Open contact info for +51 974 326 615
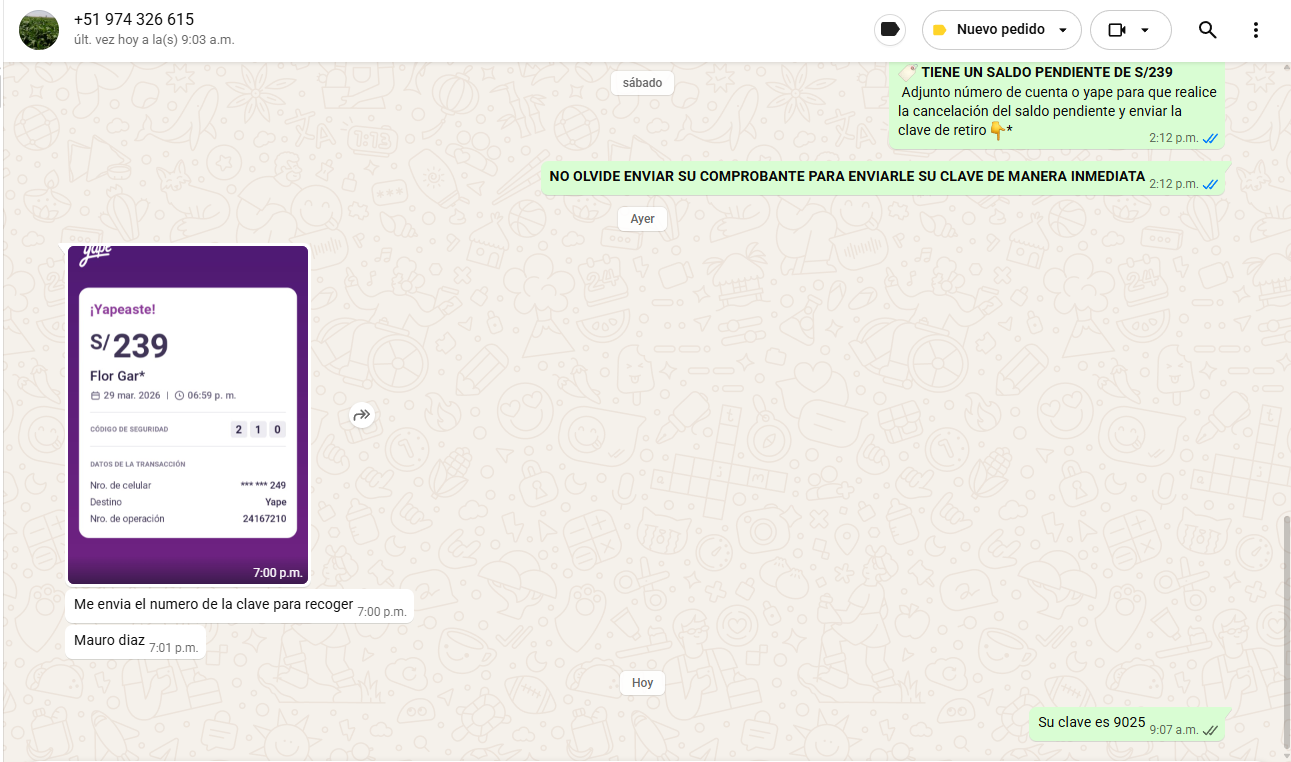1291x762 pixels. [134, 20]
